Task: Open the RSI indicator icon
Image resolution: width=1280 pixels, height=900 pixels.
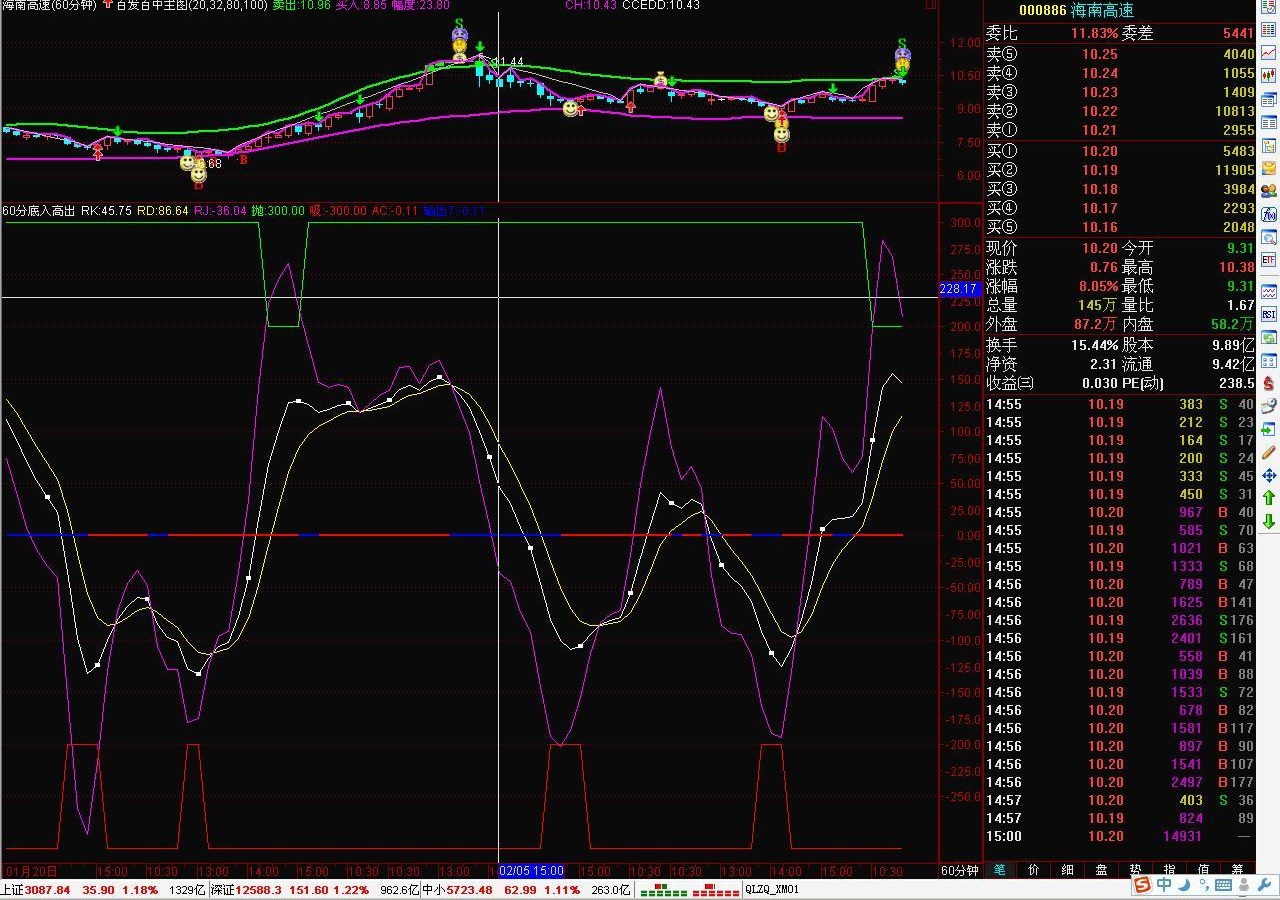Action: tap(1268, 314)
